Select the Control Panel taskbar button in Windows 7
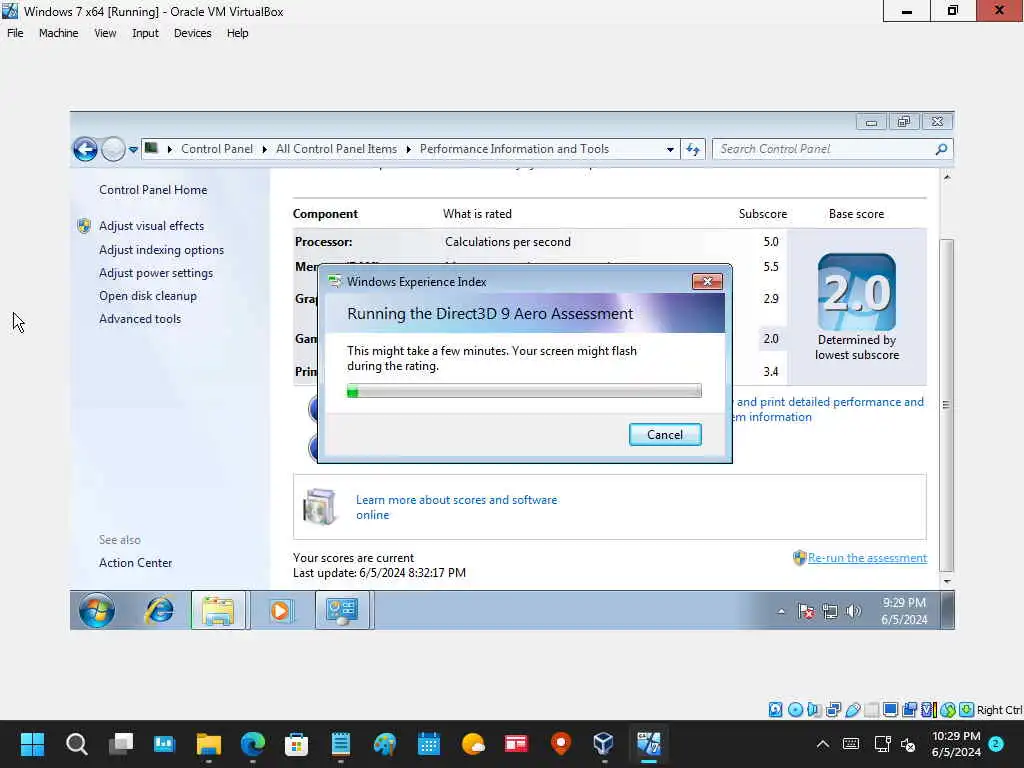 [x=342, y=611]
